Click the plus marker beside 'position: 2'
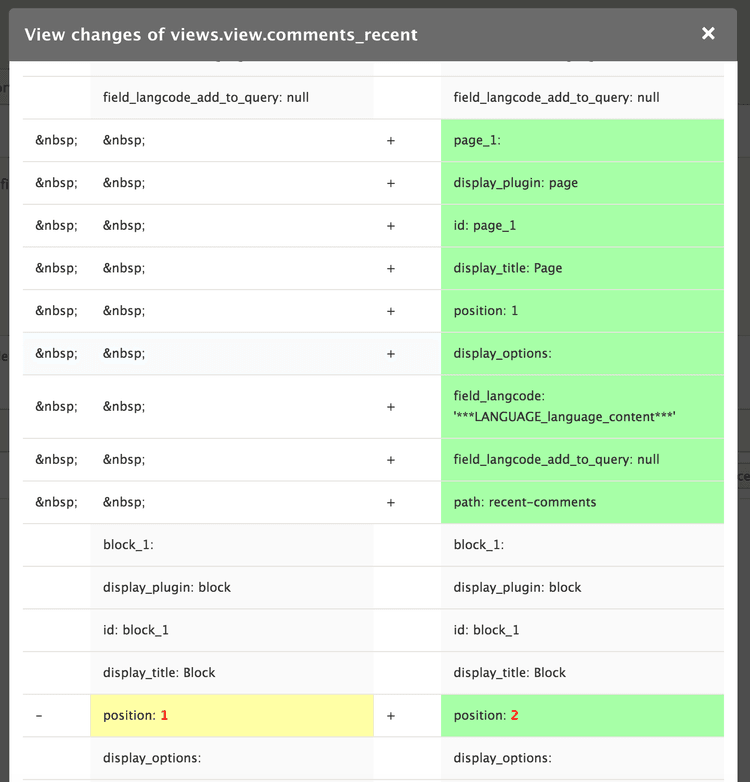The height and width of the screenshot is (782, 750). pos(391,716)
